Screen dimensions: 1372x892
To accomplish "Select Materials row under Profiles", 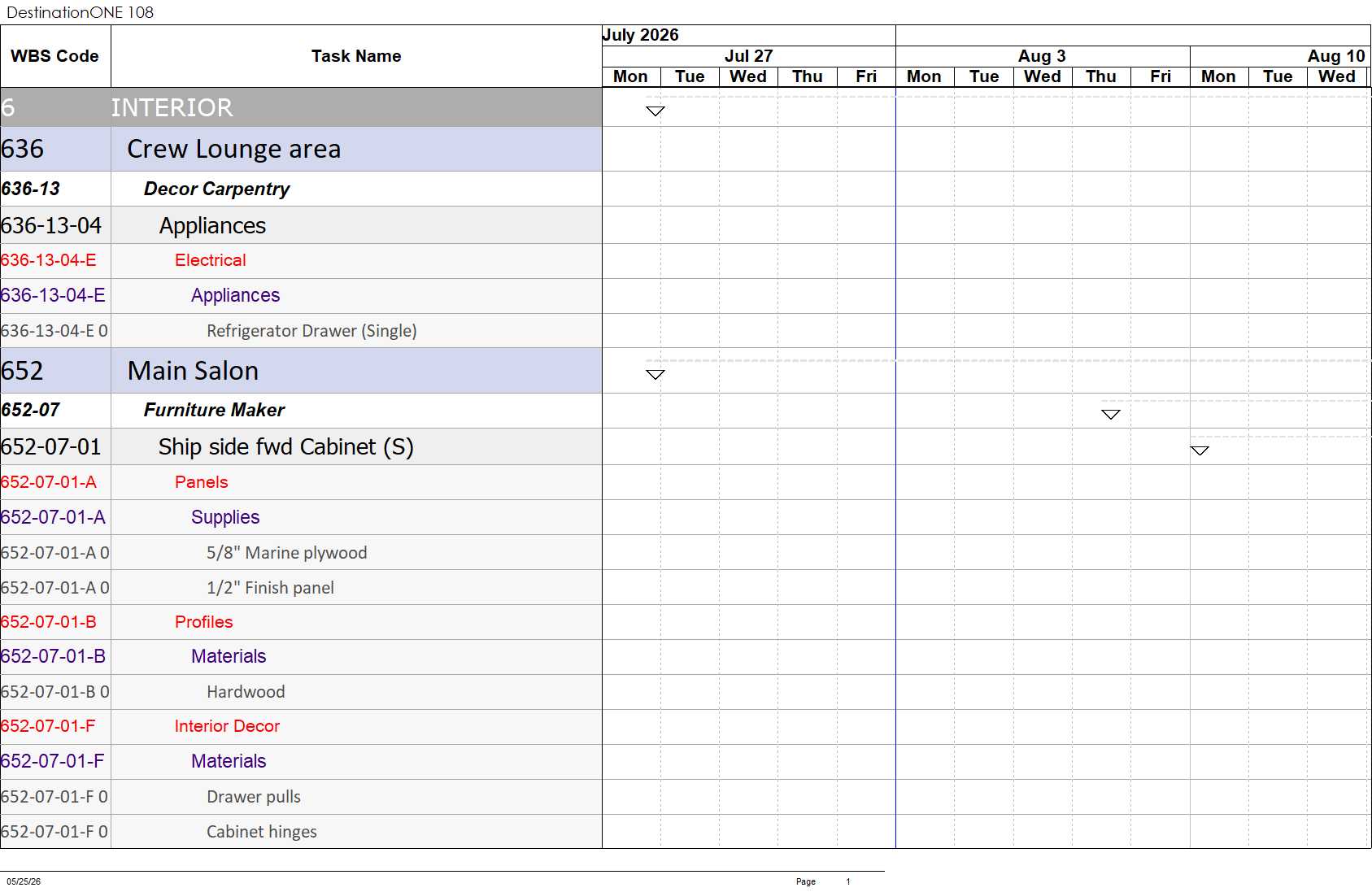I will [301, 656].
